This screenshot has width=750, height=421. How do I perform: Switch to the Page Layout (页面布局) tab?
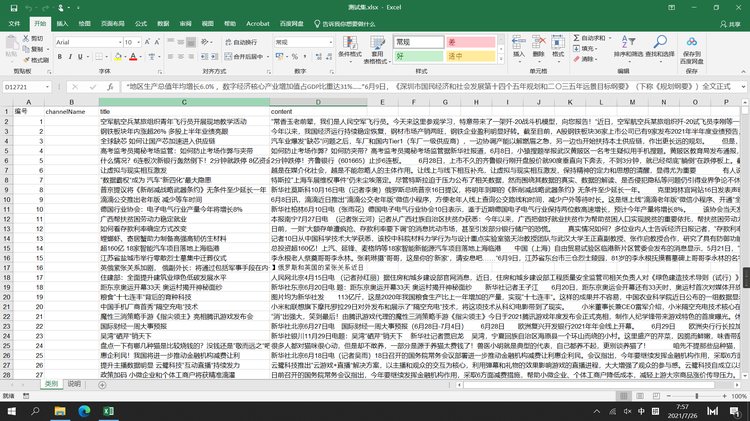tap(112, 23)
